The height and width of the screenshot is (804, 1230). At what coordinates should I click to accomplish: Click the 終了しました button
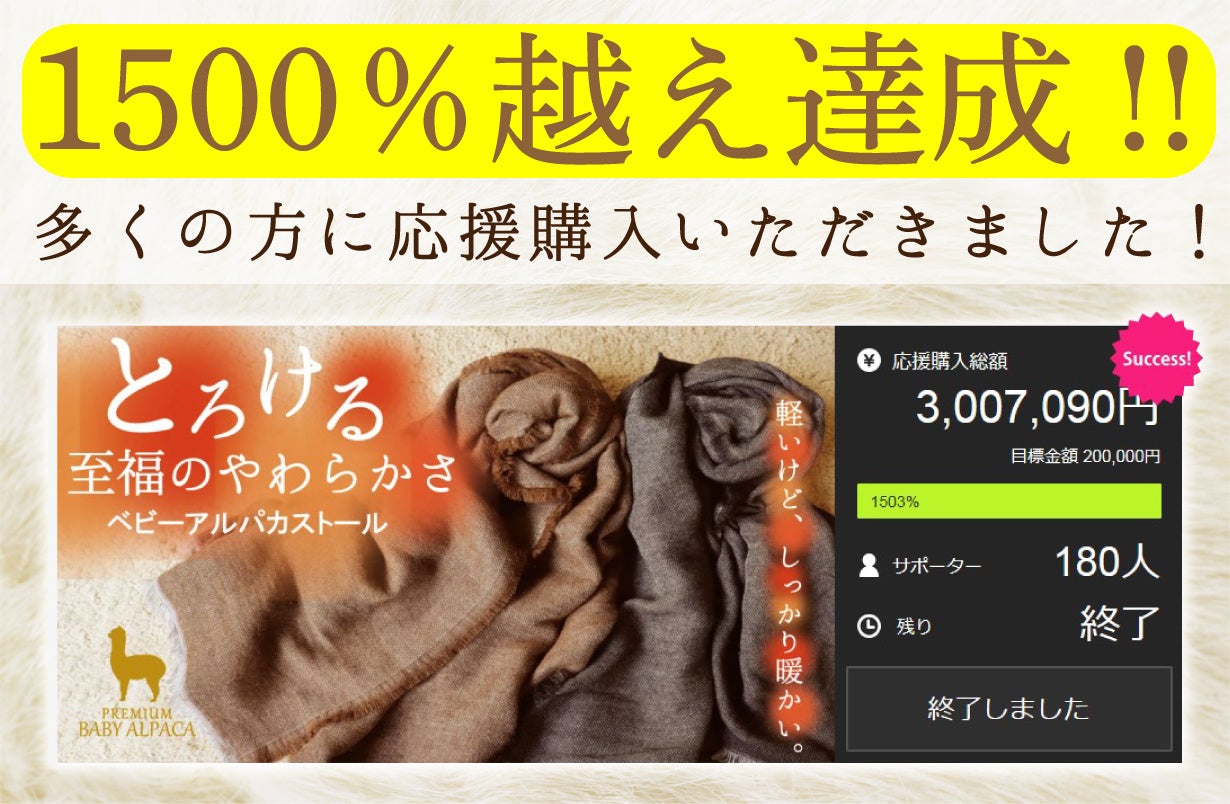click(1009, 709)
